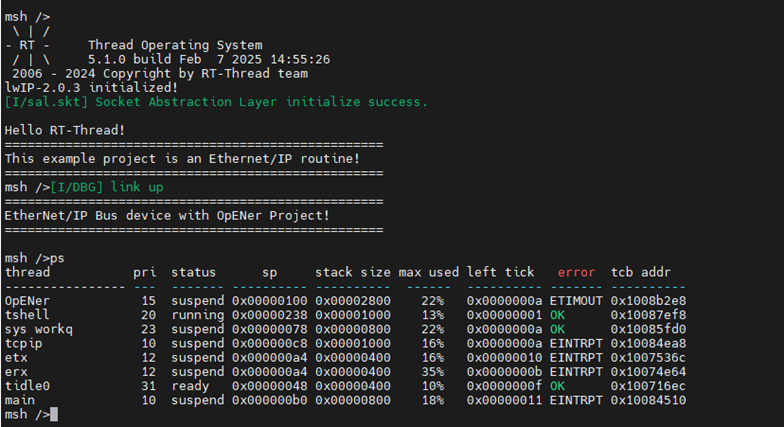
Task: Click the 'lwIP-2.0.3 initialized!' line
Action: (92, 88)
